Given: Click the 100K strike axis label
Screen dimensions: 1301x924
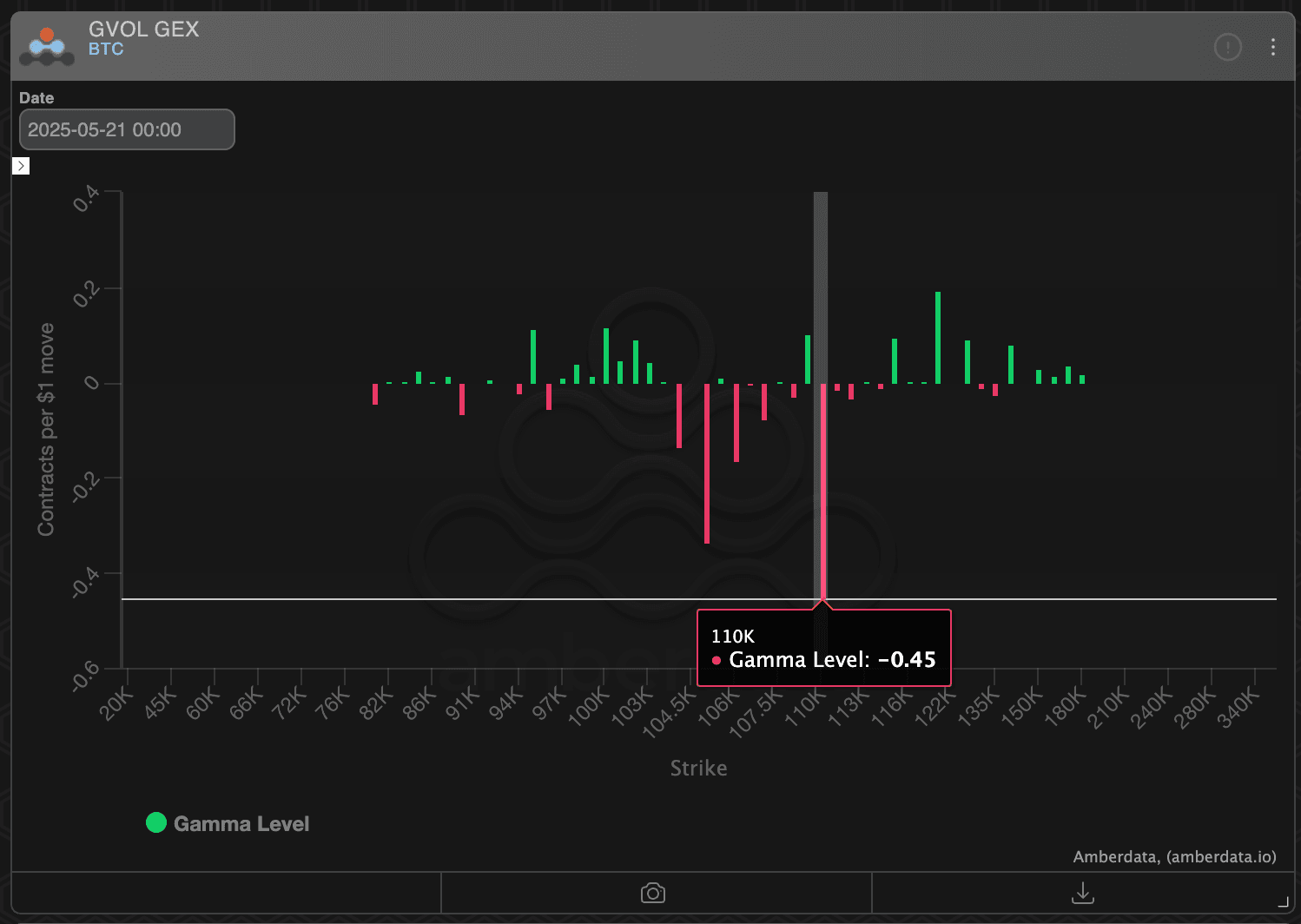Looking at the screenshot, I should tap(590, 705).
